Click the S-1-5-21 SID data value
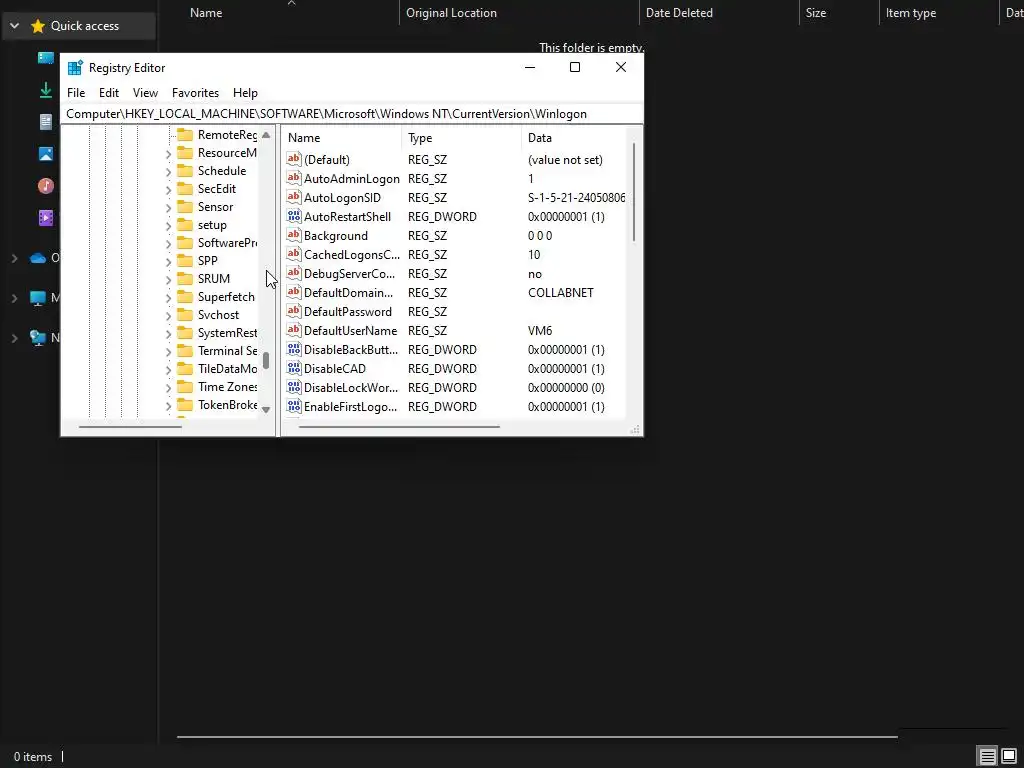1024x768 pixels. [x=576, y=197]
